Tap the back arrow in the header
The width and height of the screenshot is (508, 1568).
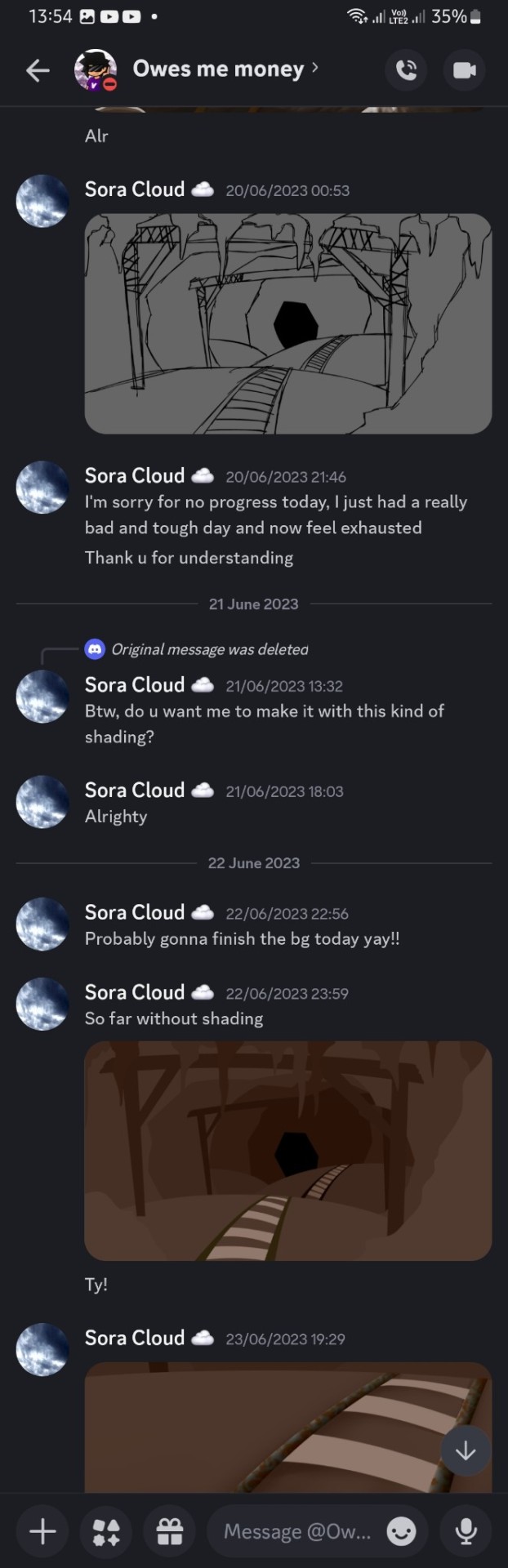pos(38,71)
